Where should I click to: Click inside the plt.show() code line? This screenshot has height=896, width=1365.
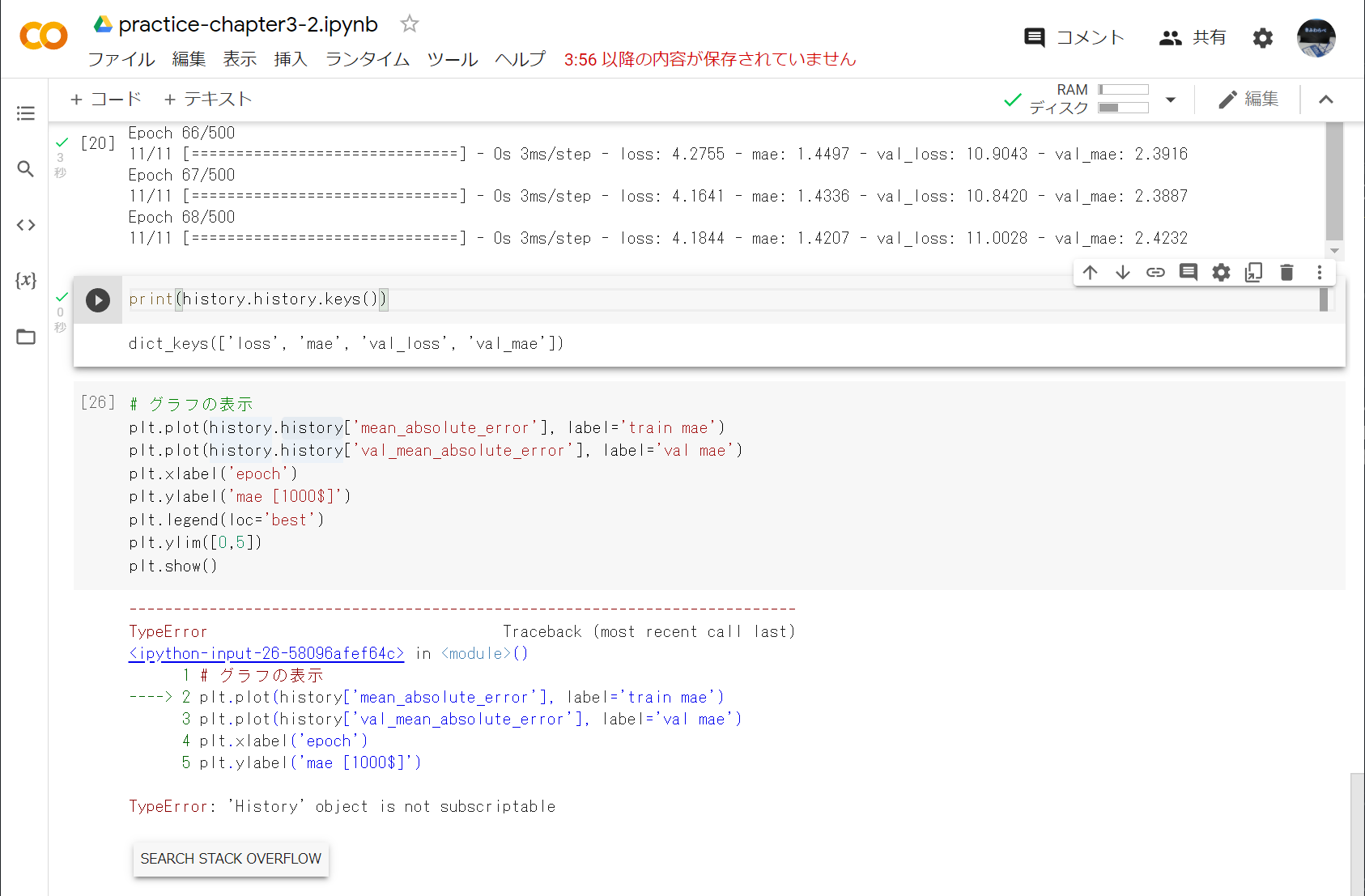tap(173, 566)
